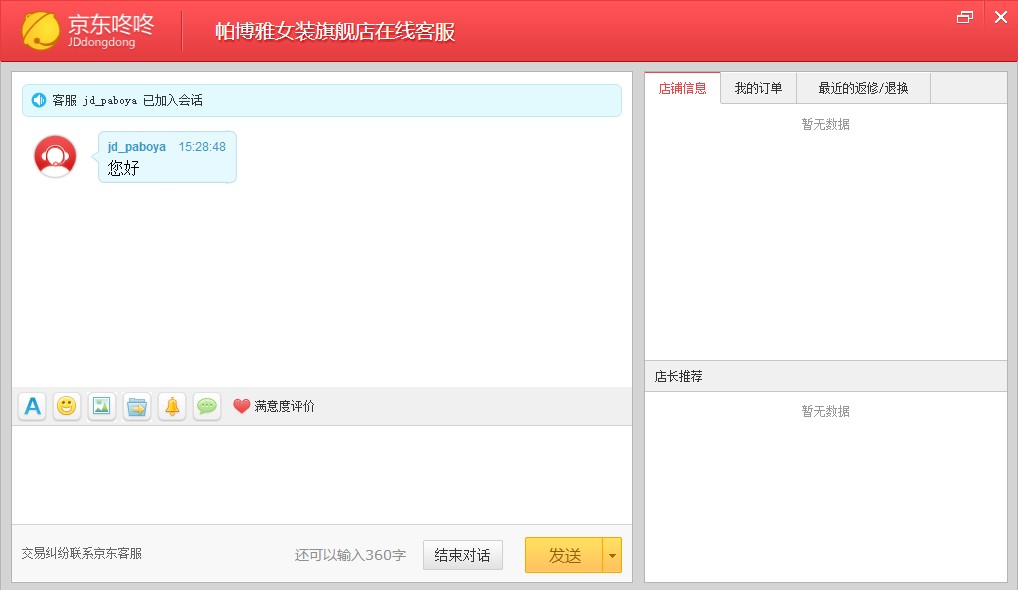Screen dimensions: 1018x590
Task: Click in the message input box
Action: pyautogui.click(x=321, y=474)
